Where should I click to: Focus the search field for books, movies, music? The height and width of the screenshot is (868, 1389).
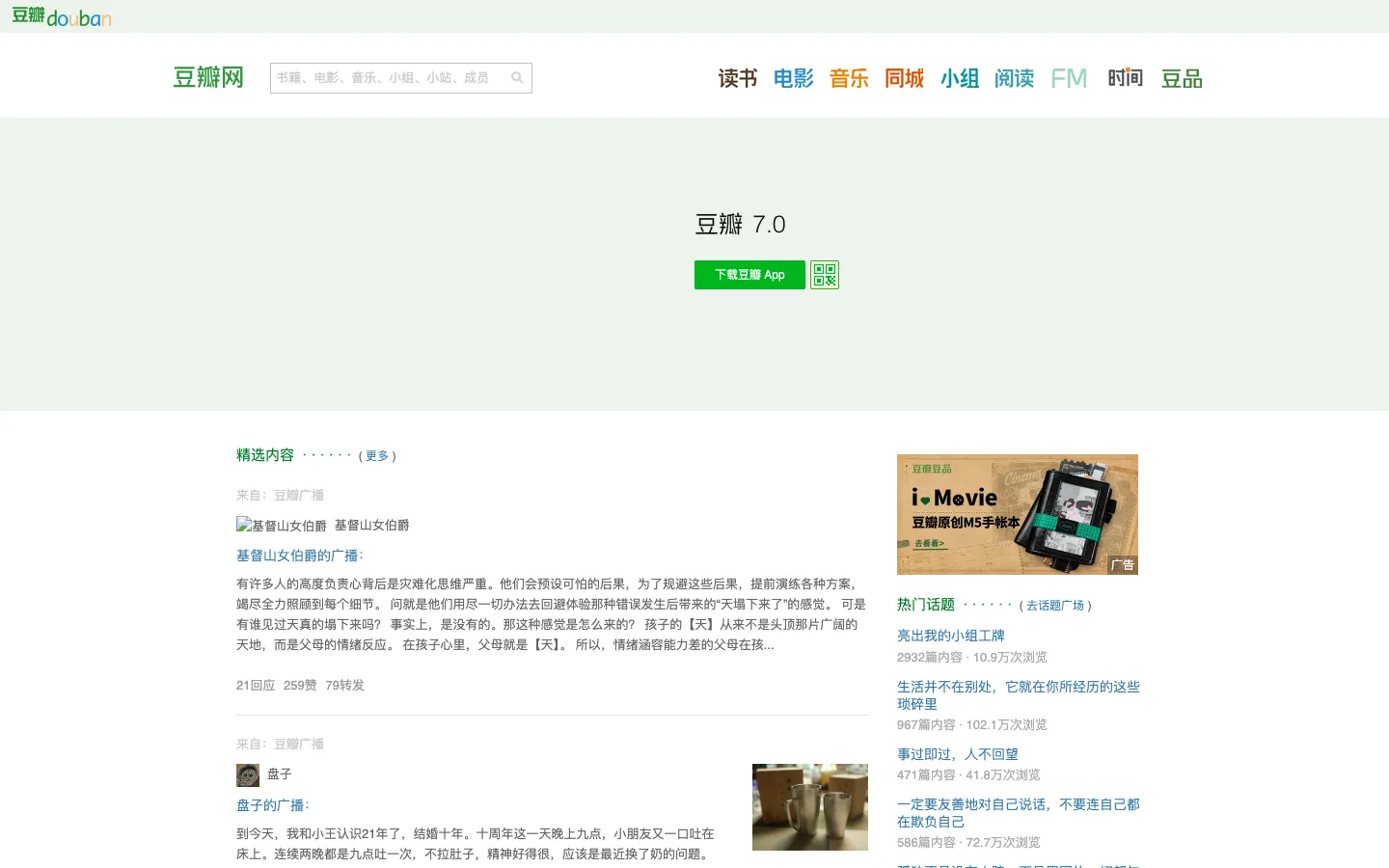tap(390, 78)
